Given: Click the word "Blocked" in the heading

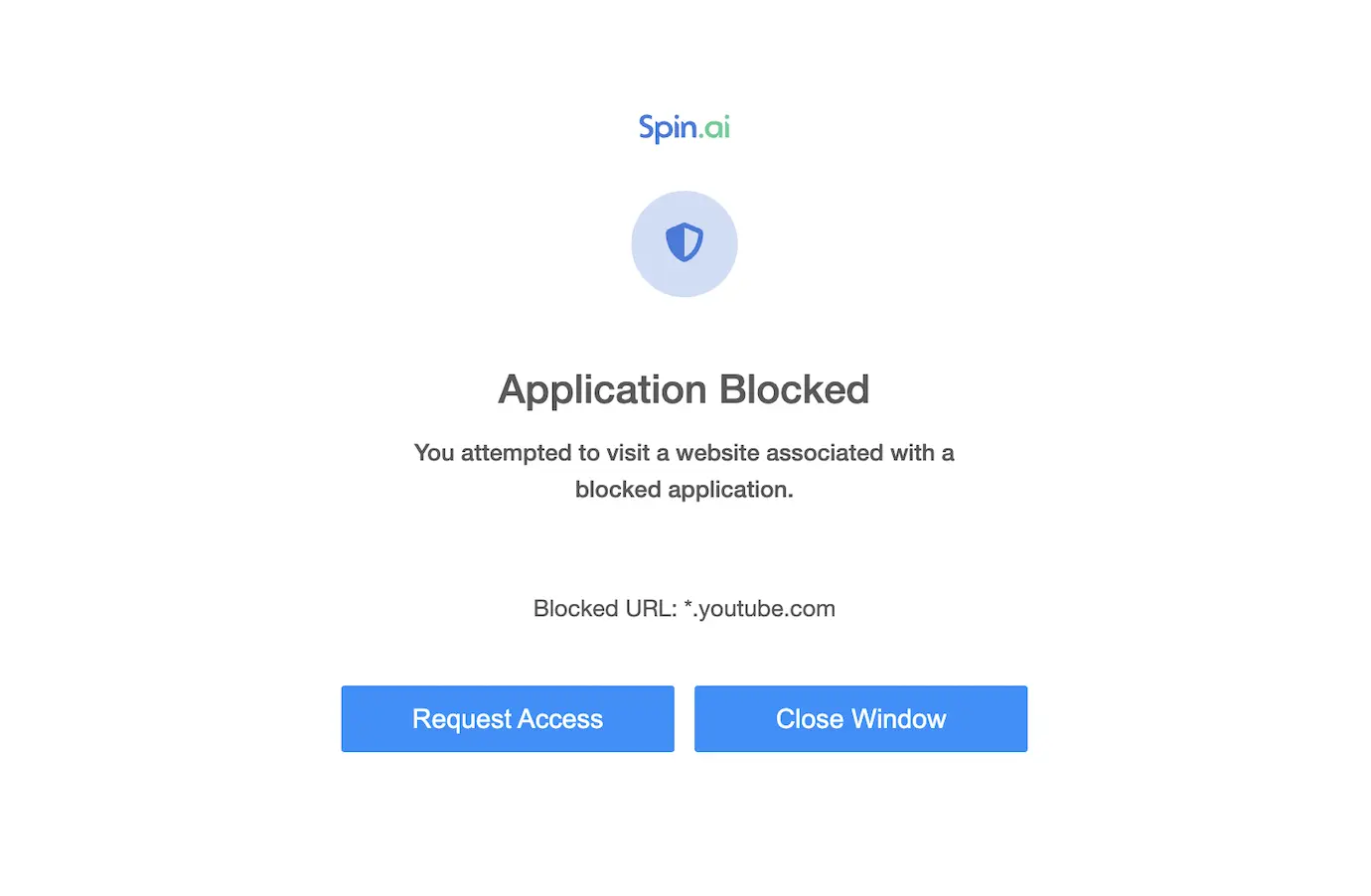Looking at the screenshot, I should tap(794, 389).
